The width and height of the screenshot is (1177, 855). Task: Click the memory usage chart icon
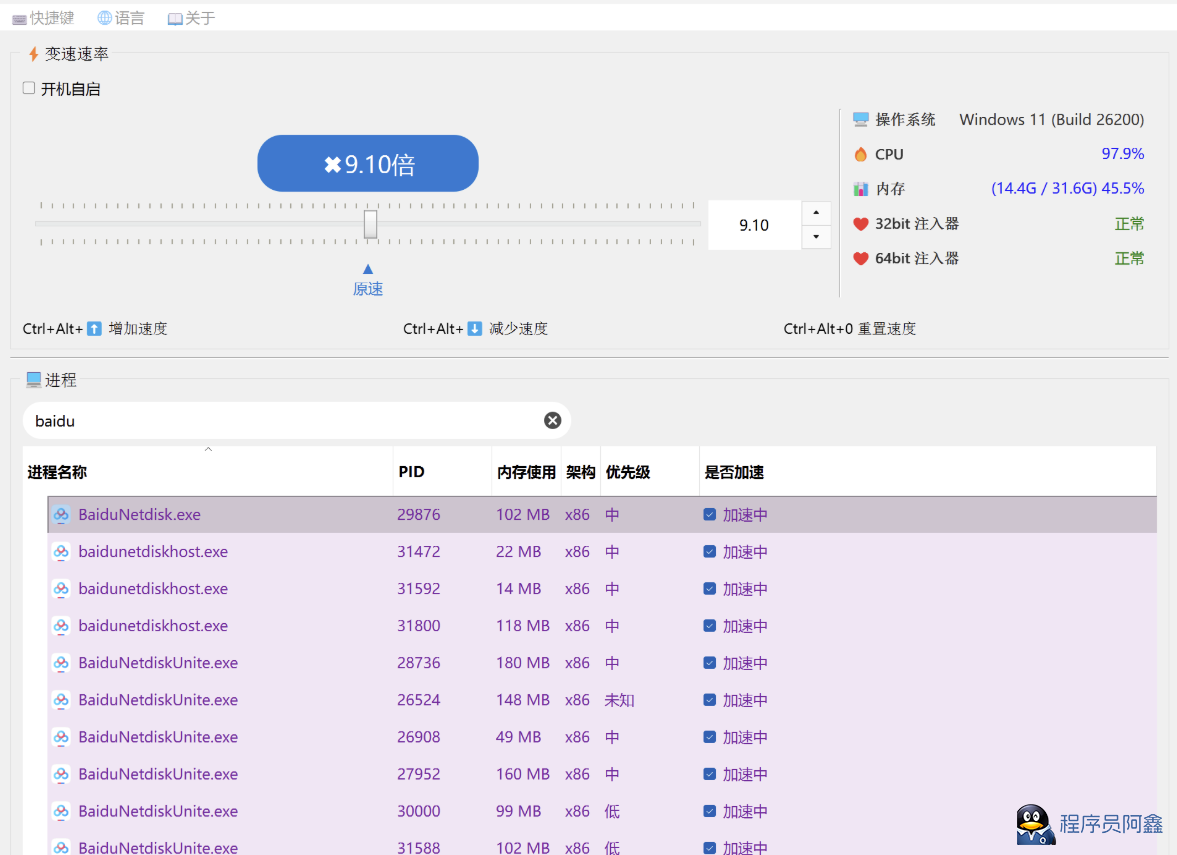pos(860,189)
